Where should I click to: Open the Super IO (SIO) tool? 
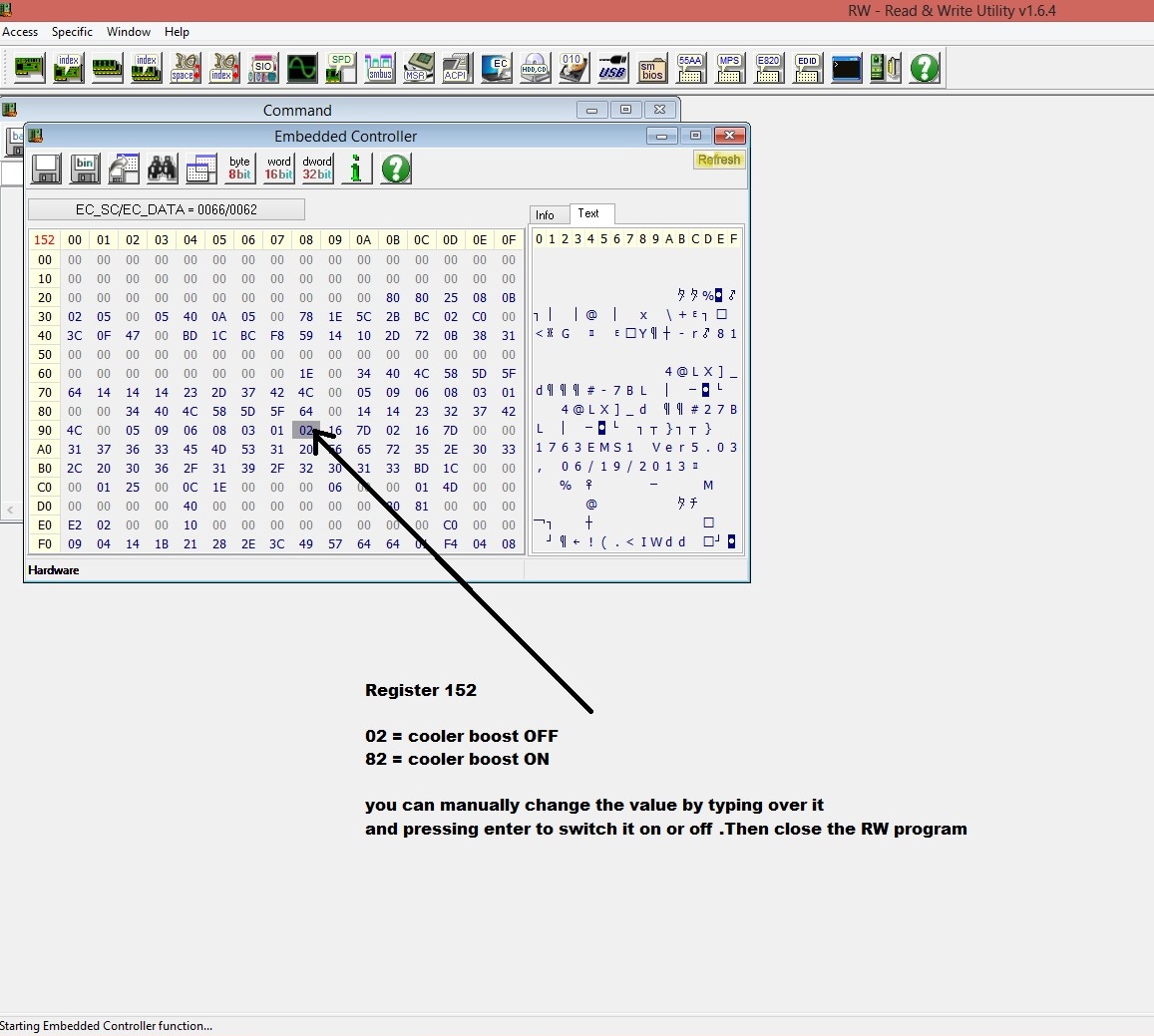pyautogui.click(x=263, y=68)
